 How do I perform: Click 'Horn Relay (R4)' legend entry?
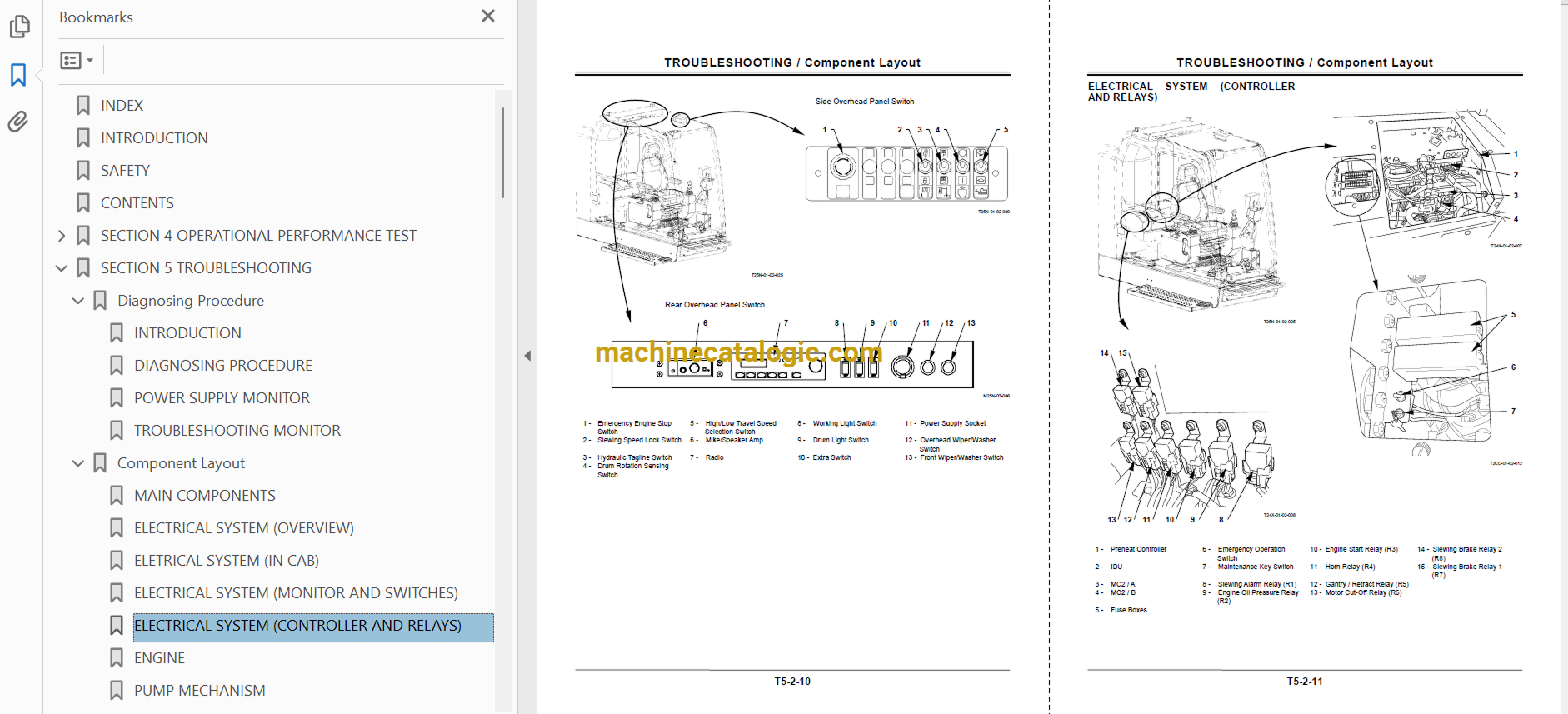1350,567
